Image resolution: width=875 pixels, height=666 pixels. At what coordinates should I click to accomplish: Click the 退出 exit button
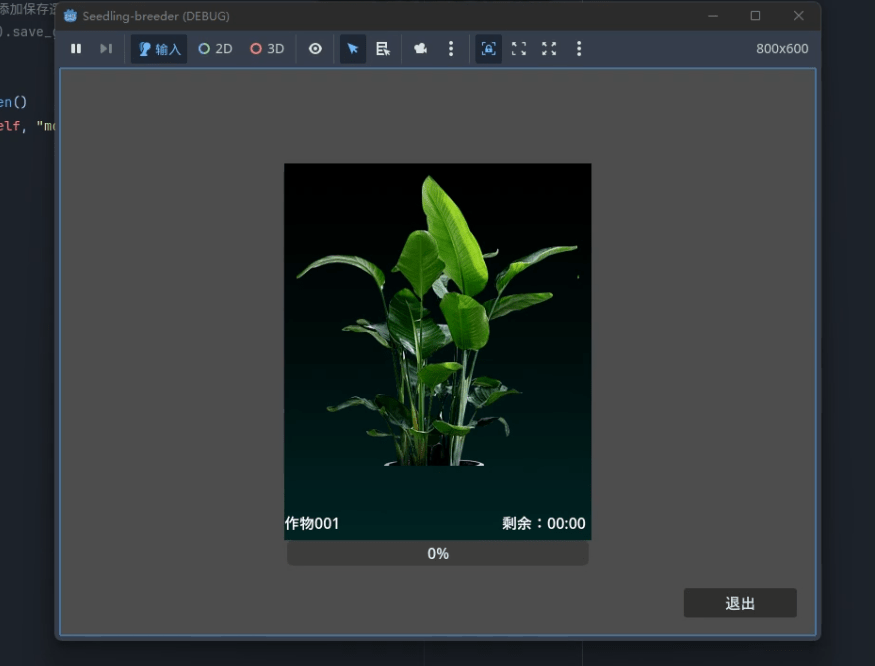tap(740, 603)
